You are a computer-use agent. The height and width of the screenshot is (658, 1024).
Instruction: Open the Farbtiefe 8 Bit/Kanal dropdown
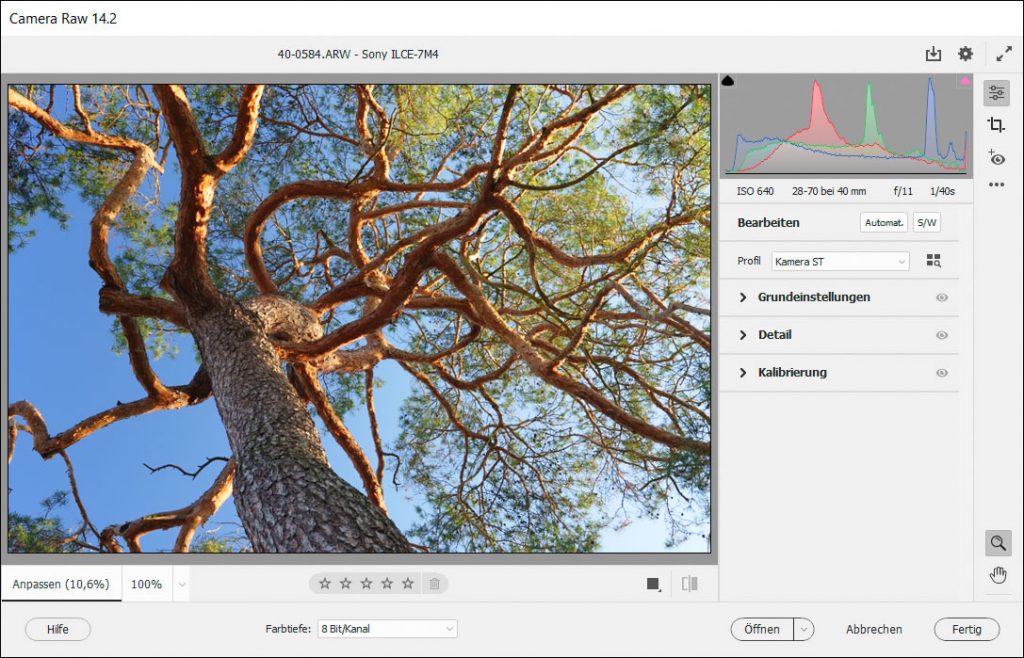click(386, 629)
